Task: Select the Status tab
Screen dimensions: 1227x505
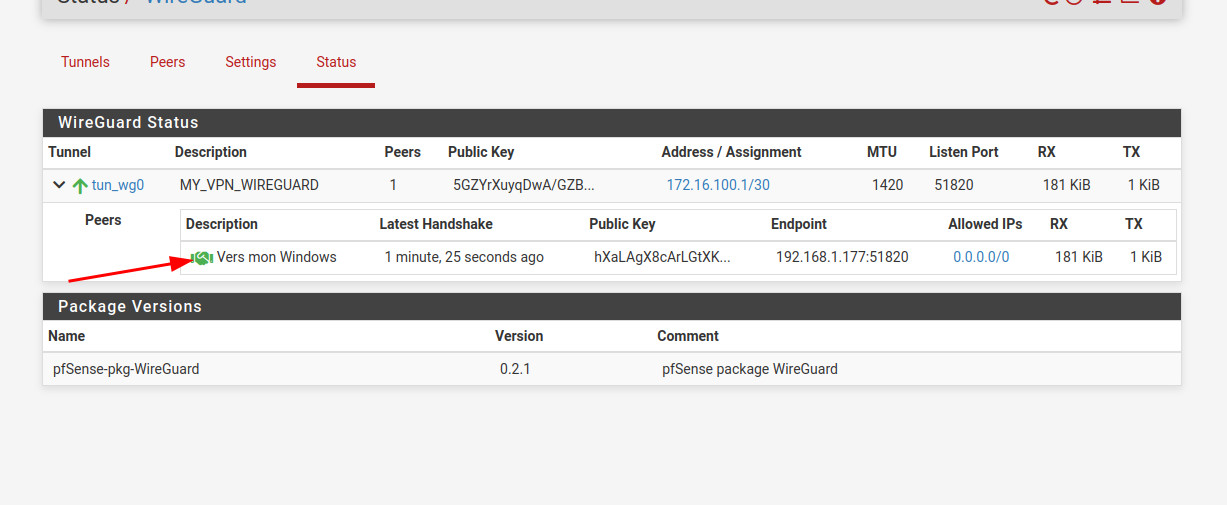Action: coord(336,62)
